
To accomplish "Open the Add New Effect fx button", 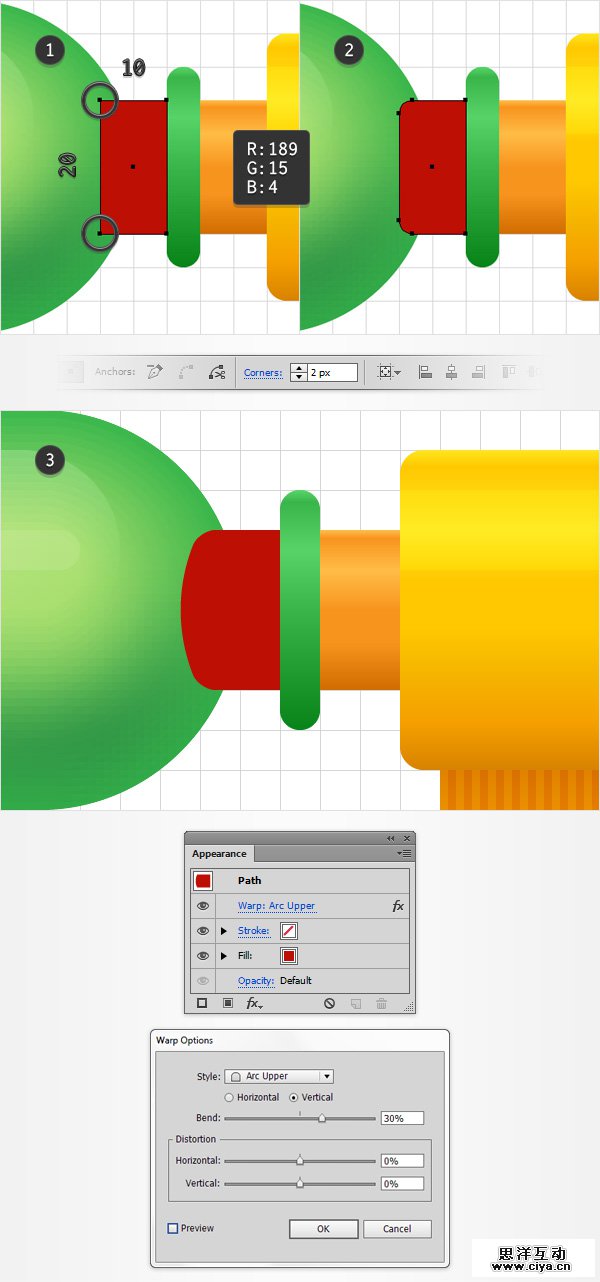I will point(254,1003).
